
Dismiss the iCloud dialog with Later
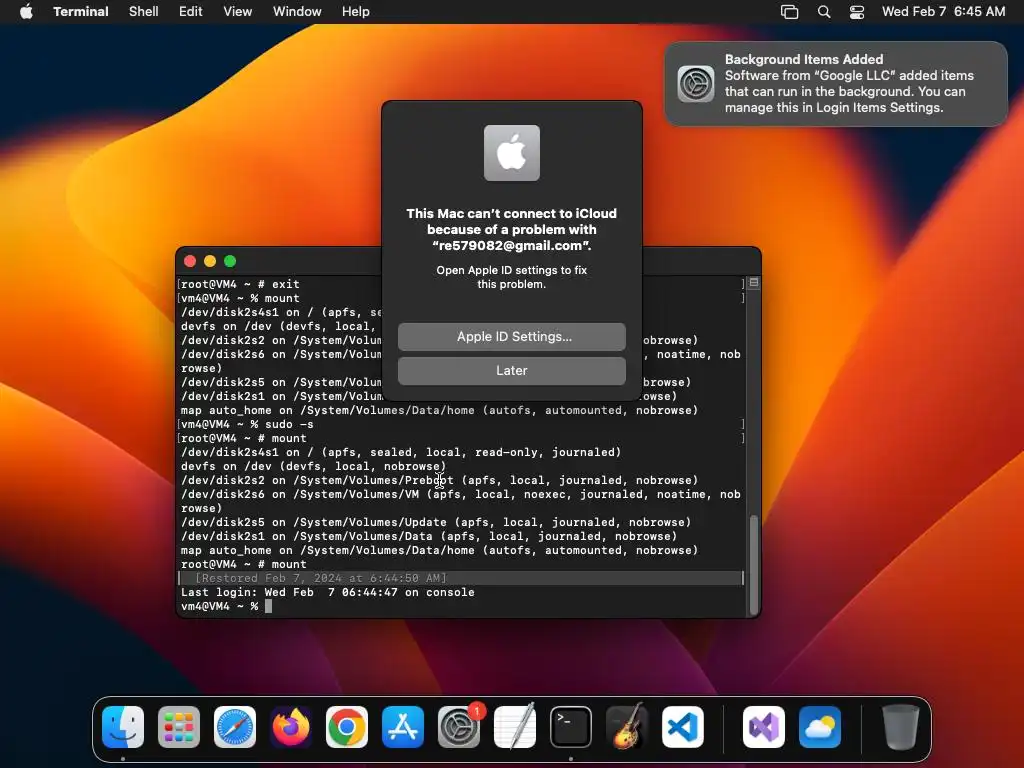pyautogui.click(x=512, y=371)
